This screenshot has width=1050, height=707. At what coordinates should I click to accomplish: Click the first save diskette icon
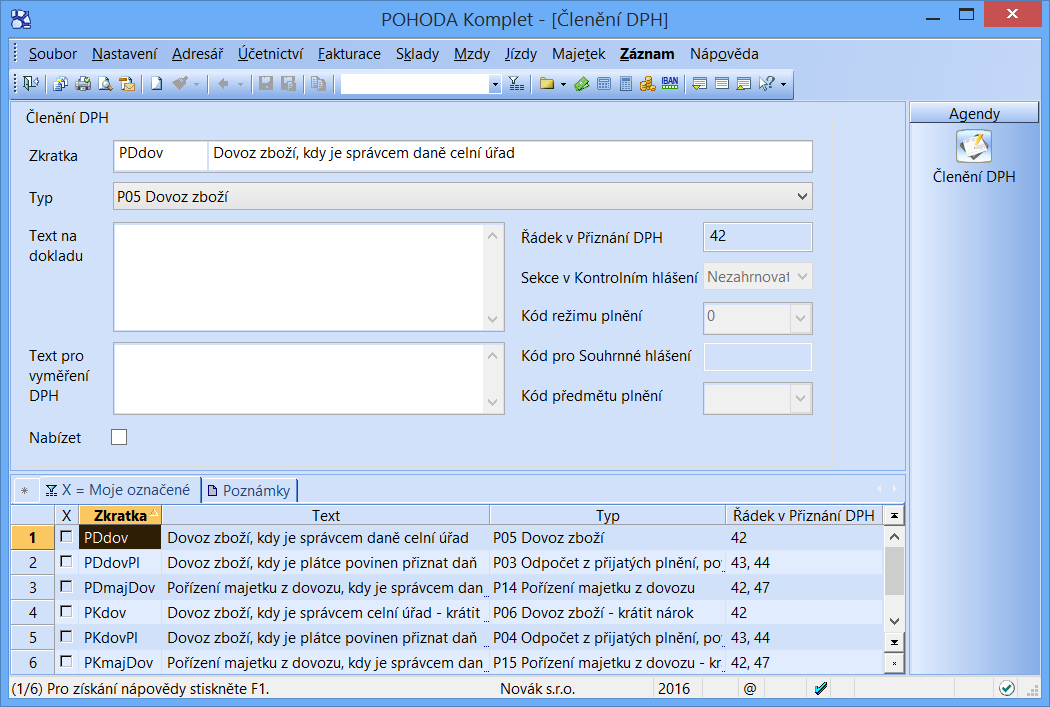click(266, 84)
